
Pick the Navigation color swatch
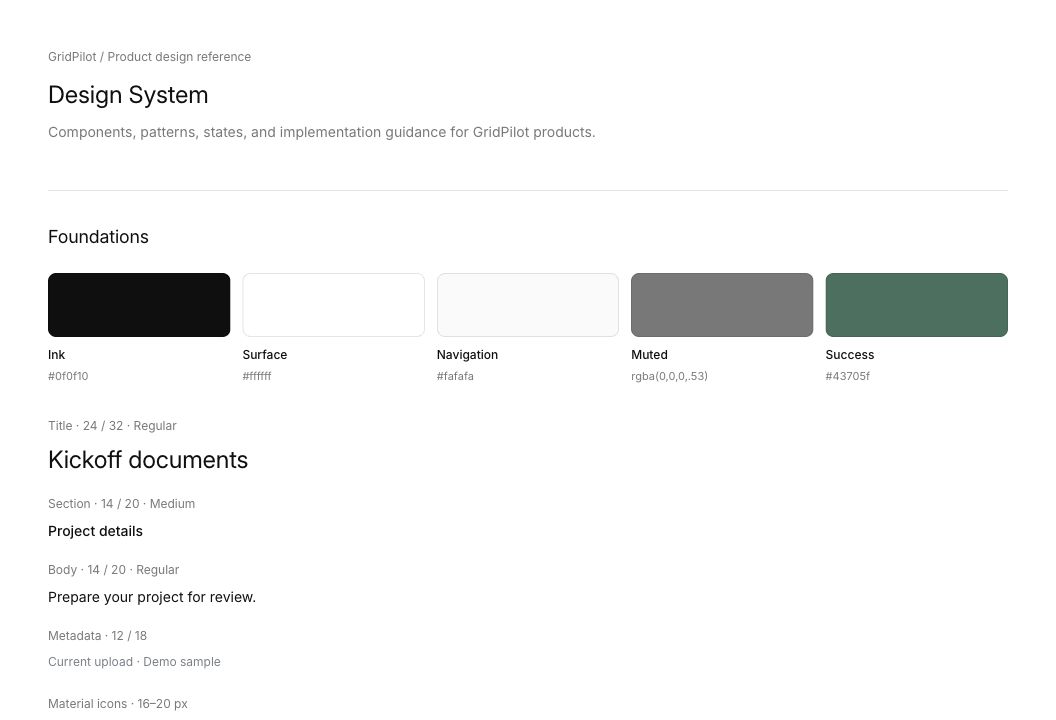527,305
